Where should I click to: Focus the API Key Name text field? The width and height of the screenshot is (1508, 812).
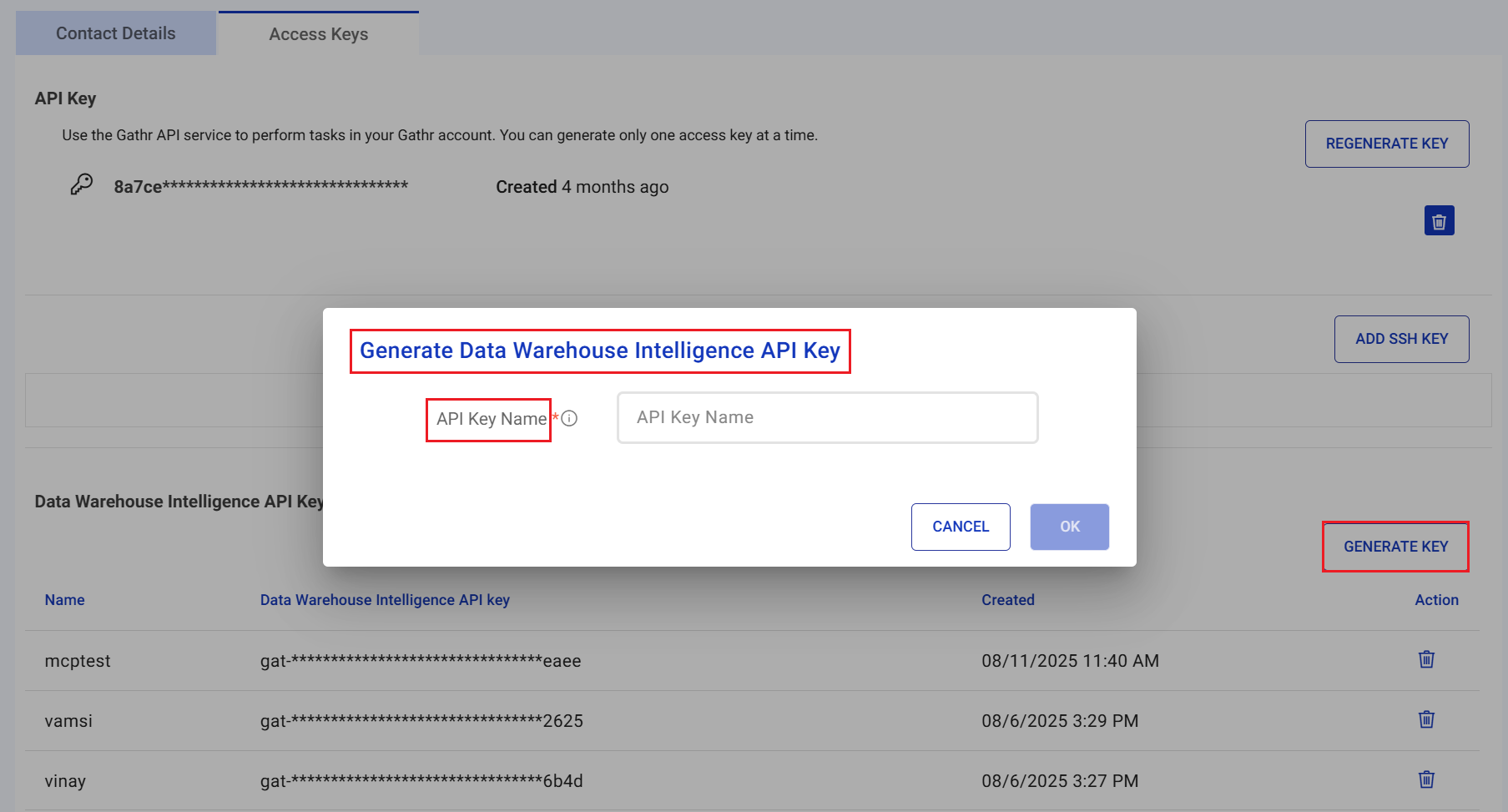click(827, 417)
